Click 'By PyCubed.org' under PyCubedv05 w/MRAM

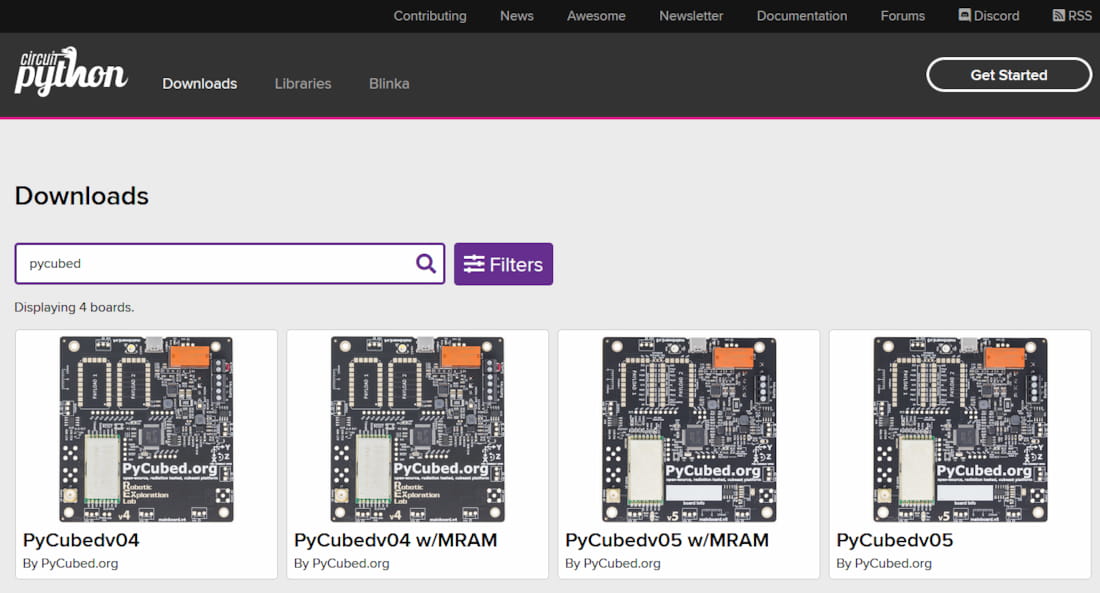[x=612, y=564]
